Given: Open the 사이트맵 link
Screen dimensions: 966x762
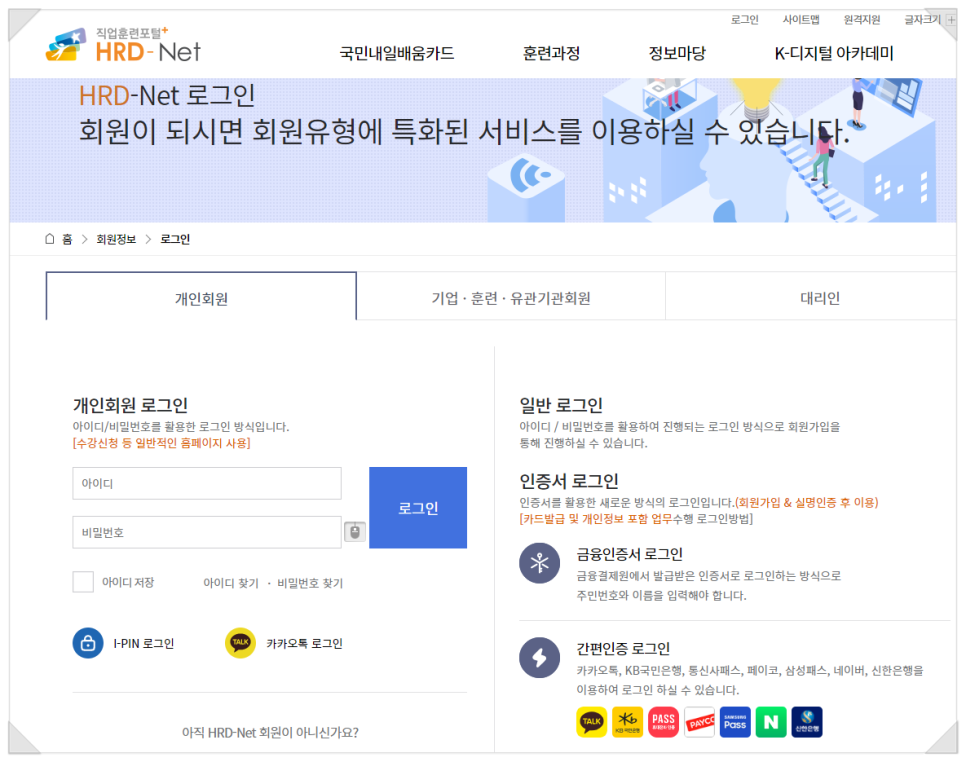Looking at the screenshot, I should pyautogui.click(x=801, y=20).
